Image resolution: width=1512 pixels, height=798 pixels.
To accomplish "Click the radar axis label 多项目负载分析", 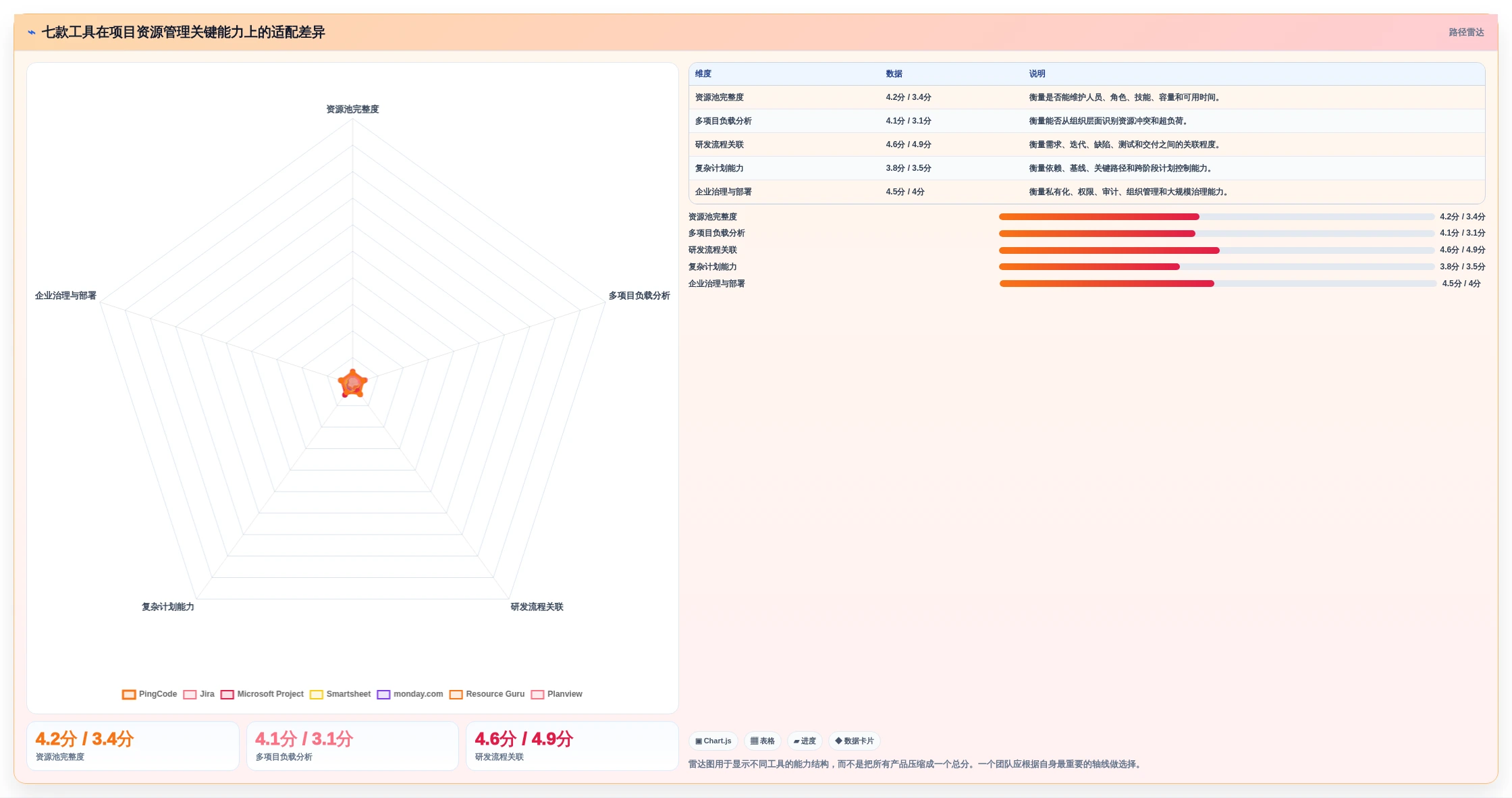I will pos(639,296).
